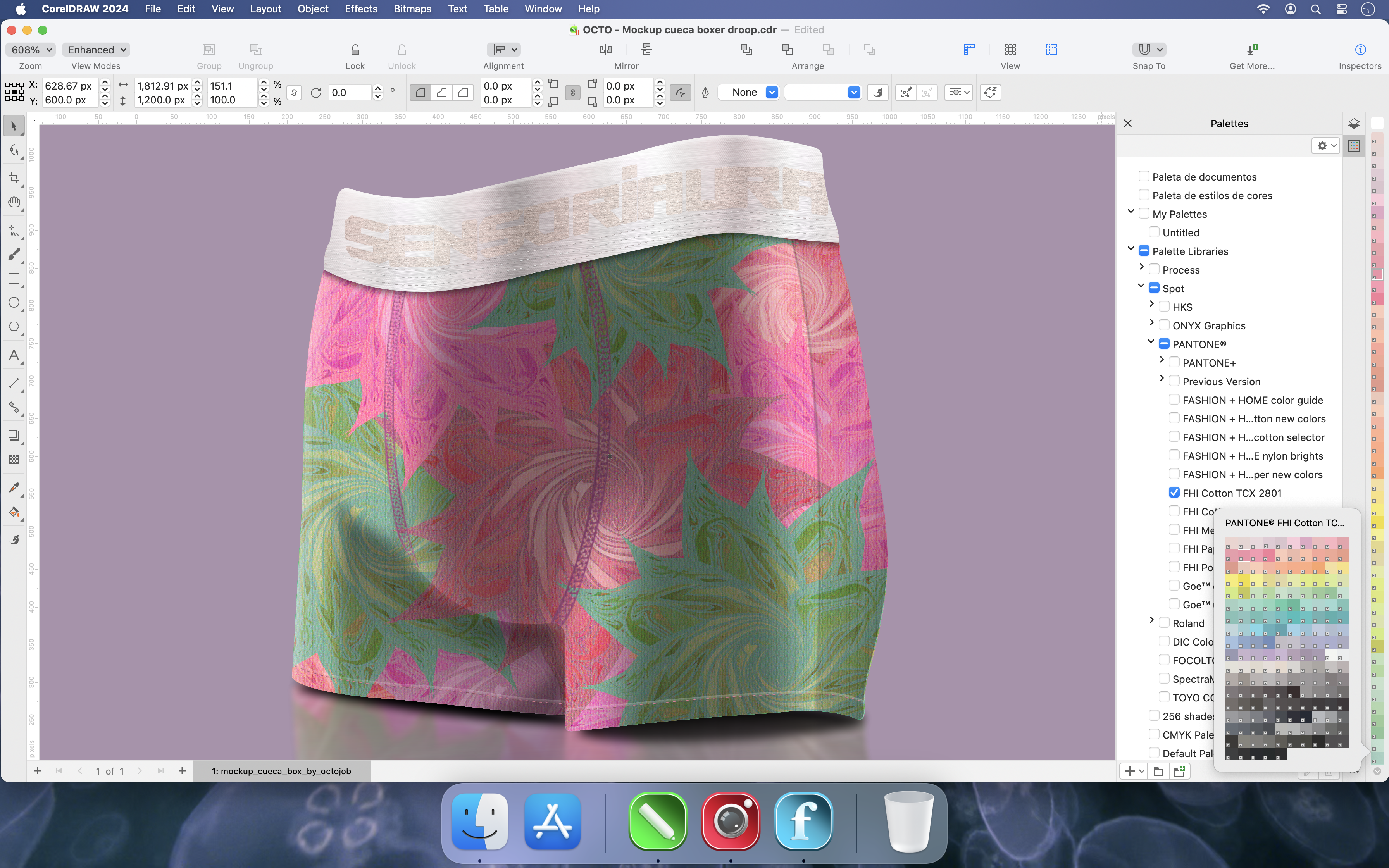1389x868 pixels.
Task: Close the Palettes panel
Action: (1128, 124)
